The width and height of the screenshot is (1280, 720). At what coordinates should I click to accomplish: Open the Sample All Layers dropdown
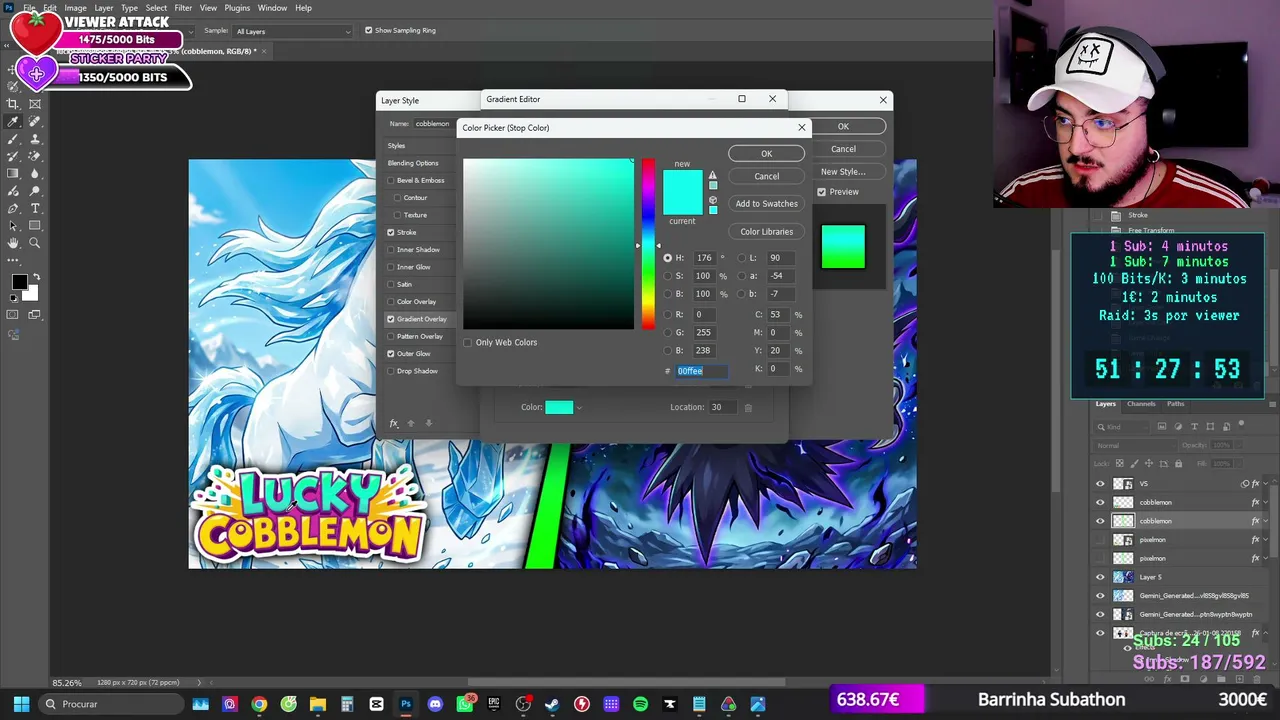pyautogui.click(x=293, y=31)
